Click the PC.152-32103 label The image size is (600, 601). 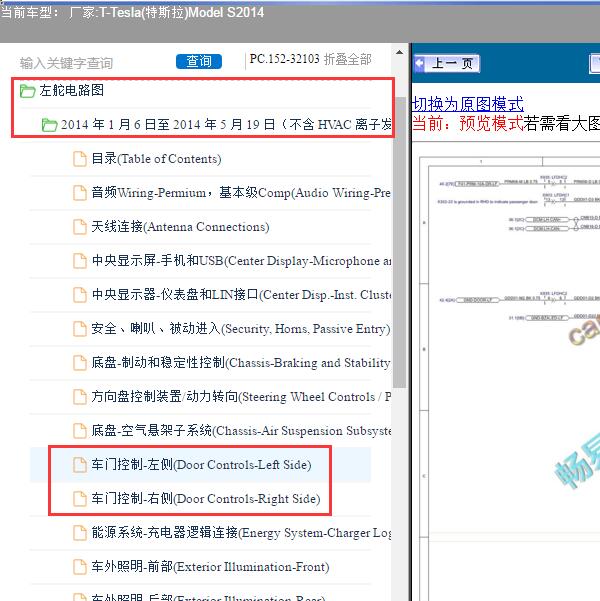[284, 59]
